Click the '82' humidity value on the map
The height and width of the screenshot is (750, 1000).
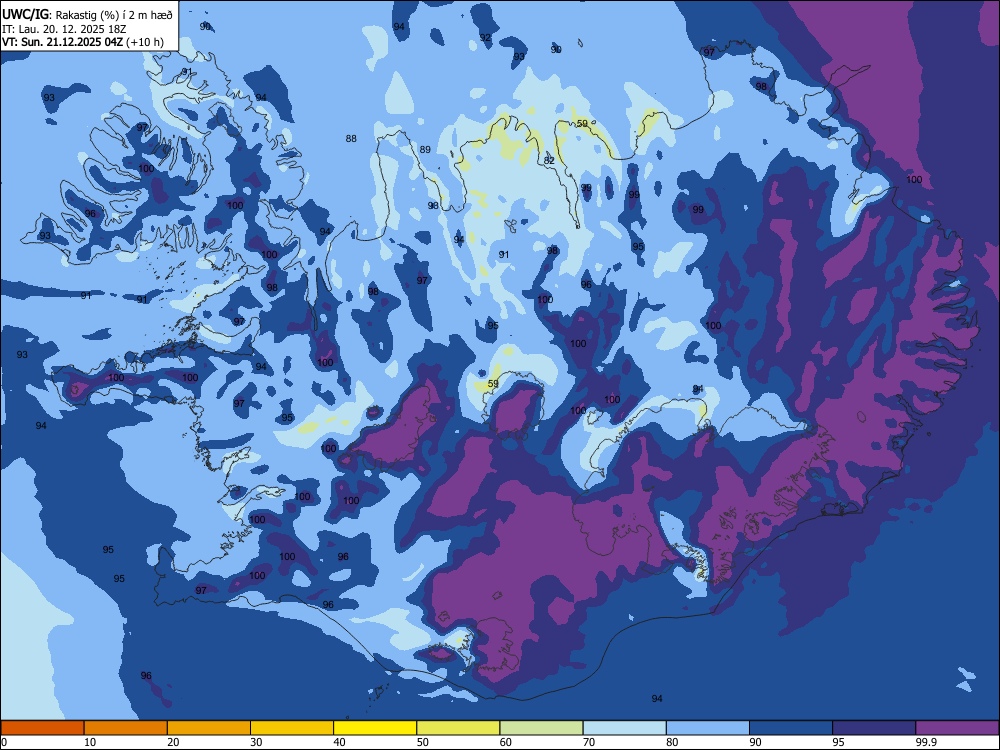click(x=549, y=161)
